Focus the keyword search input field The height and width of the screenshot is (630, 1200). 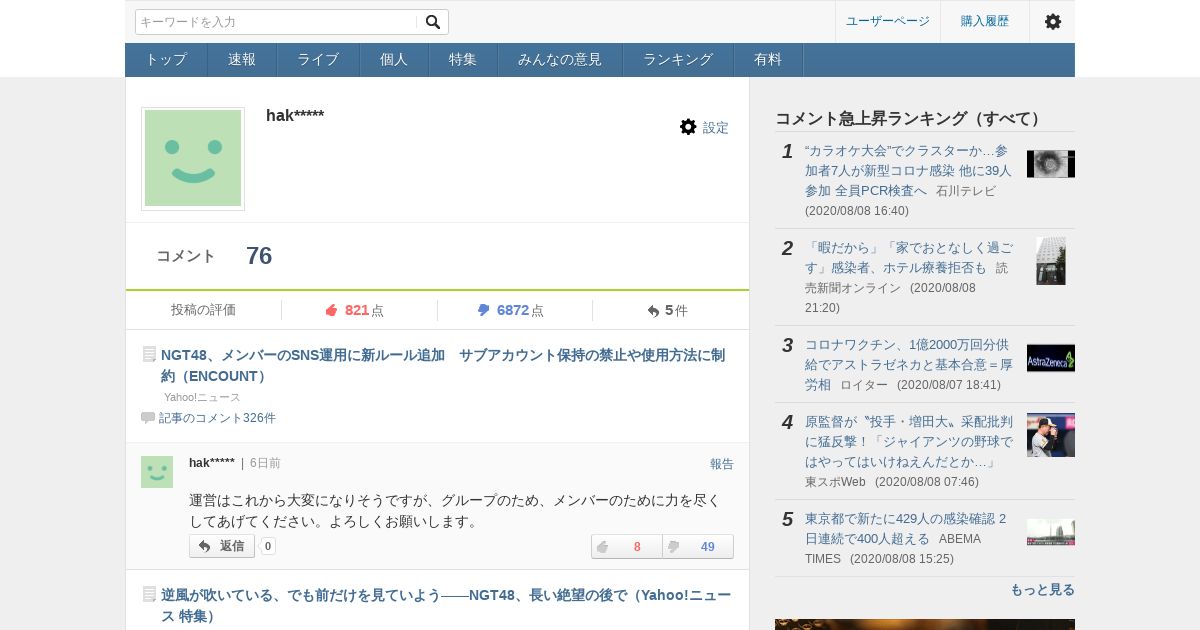277,22
